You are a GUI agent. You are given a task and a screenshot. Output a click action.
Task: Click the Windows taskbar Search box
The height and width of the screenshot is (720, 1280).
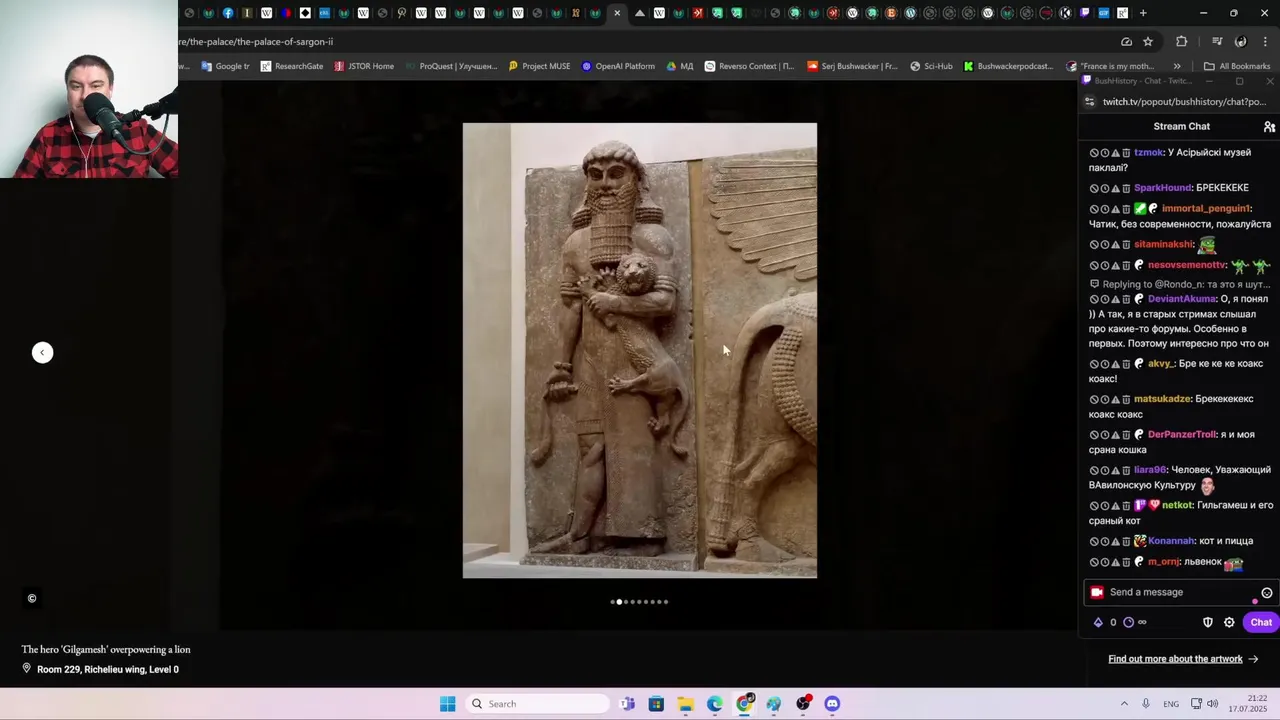pos(538,704)
